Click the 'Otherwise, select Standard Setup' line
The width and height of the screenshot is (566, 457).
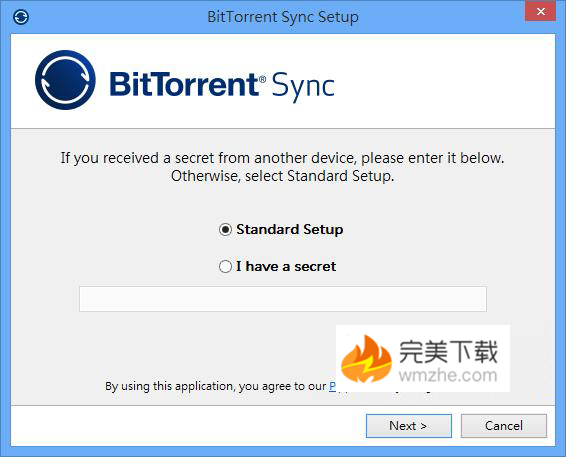tap(283, 176)
